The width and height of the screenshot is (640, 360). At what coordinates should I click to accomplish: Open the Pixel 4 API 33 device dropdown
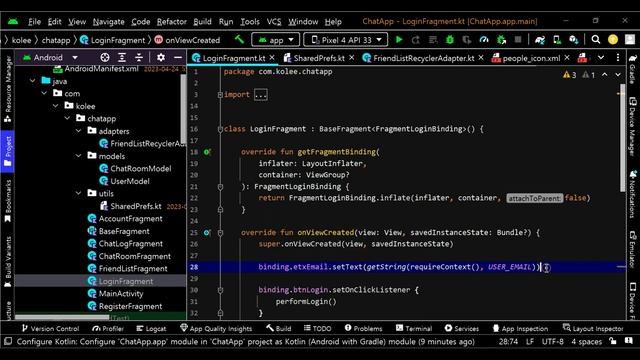tap(346, 40)
